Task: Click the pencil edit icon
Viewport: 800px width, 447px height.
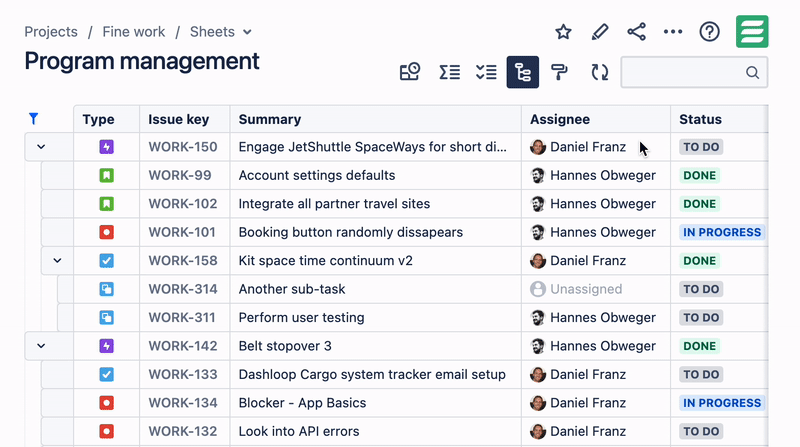Action: [x=599, y=32]
